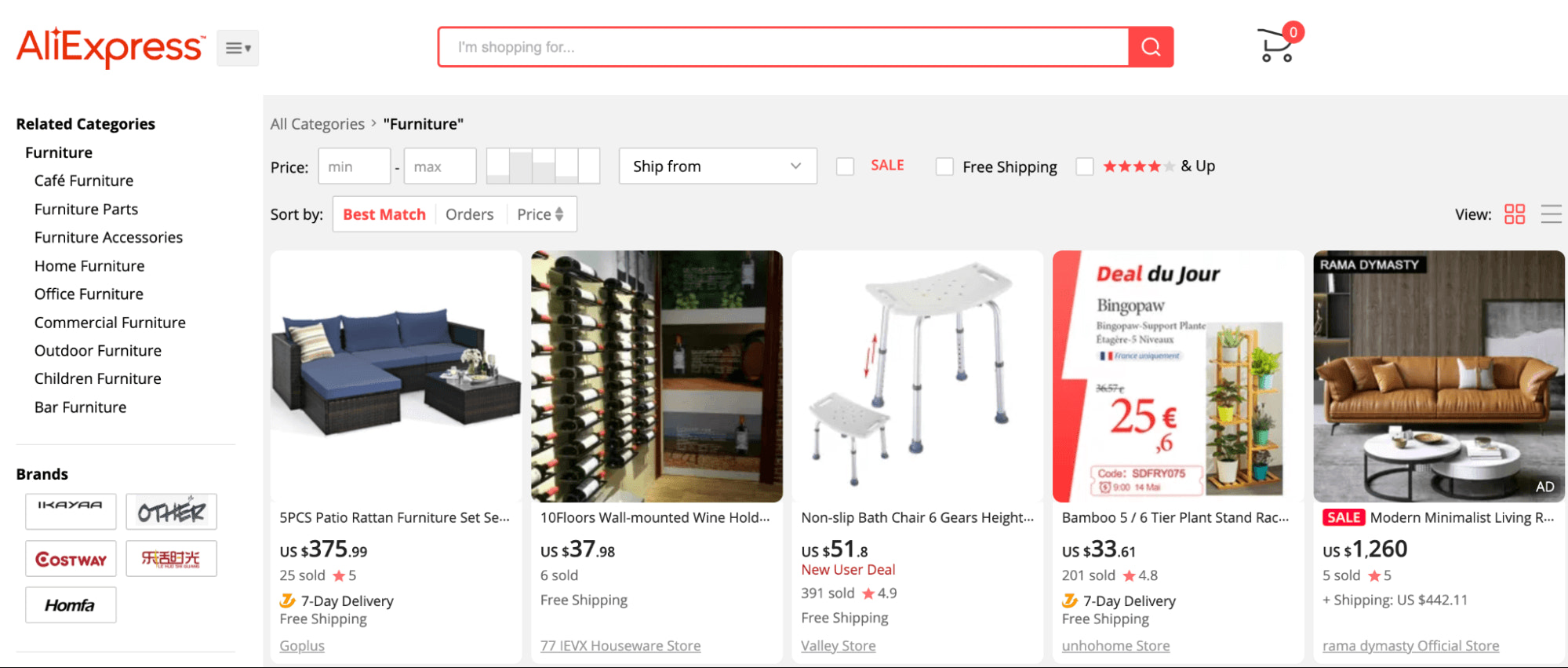Select the IKAYAA brand logo
The height and width of the screenshot is (668, 1568).
71,511
